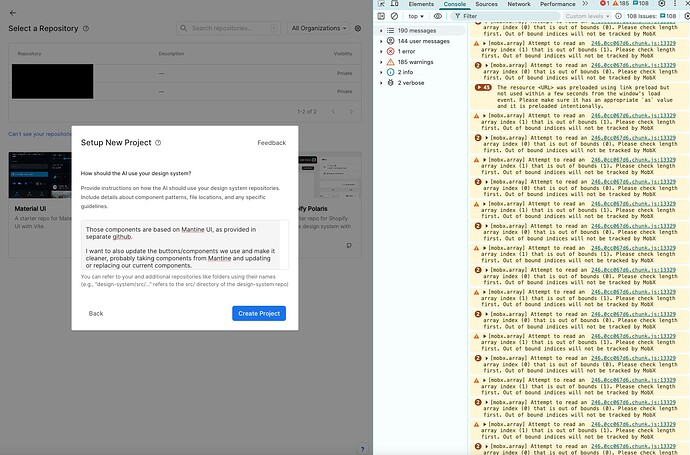Viewport: 690px width, 455px height.
Task: Switch to Elements tab
Action: pos(421,4)
